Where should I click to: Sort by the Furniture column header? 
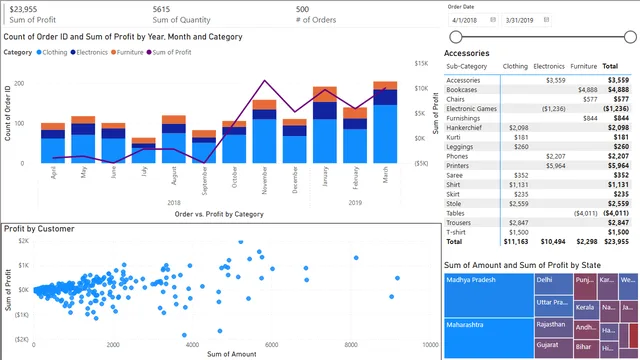click(583, 66)
